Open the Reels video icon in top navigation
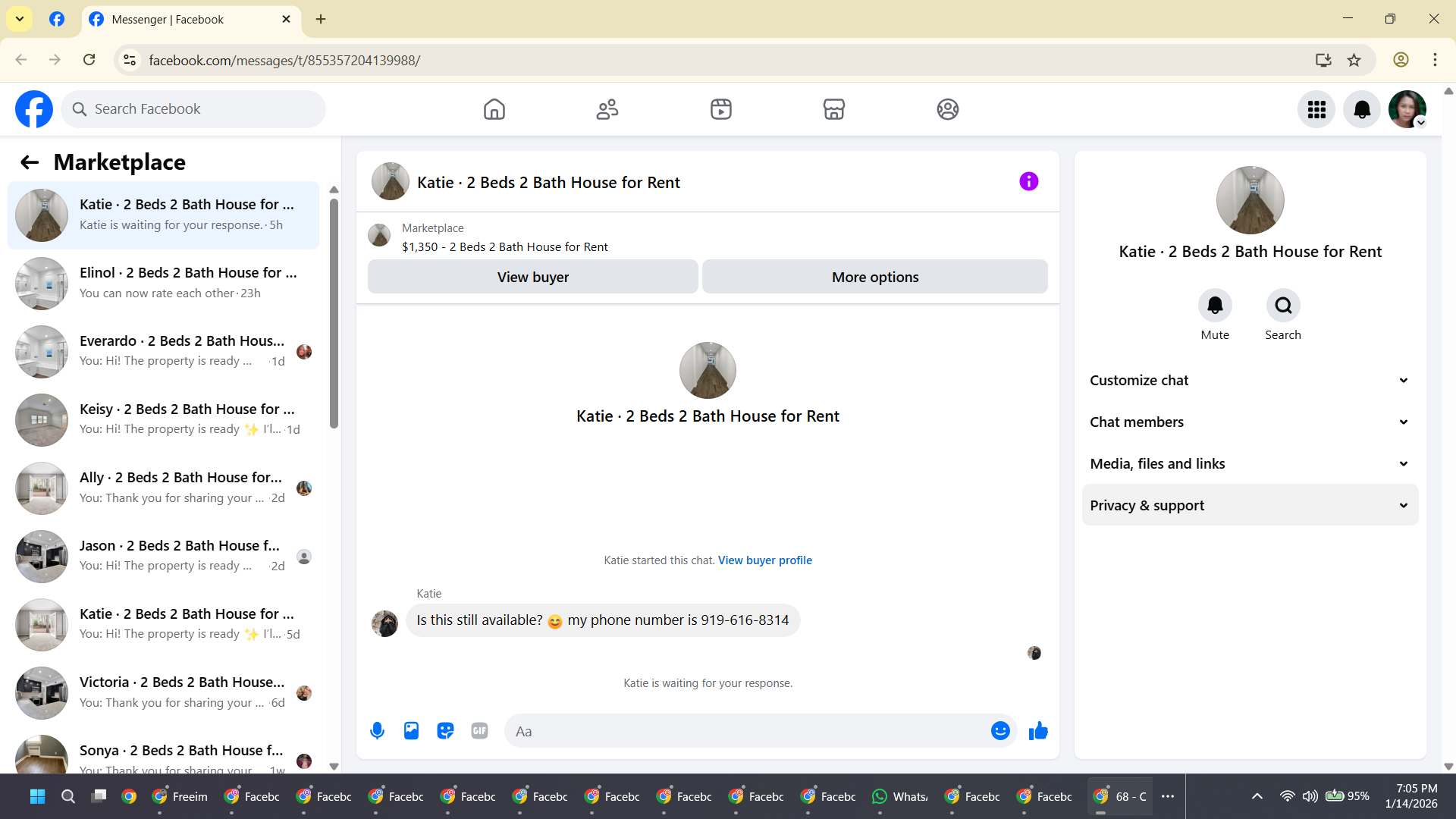Image resolution: width=1456 pixels, height=819 pixels. click(720, 109)
